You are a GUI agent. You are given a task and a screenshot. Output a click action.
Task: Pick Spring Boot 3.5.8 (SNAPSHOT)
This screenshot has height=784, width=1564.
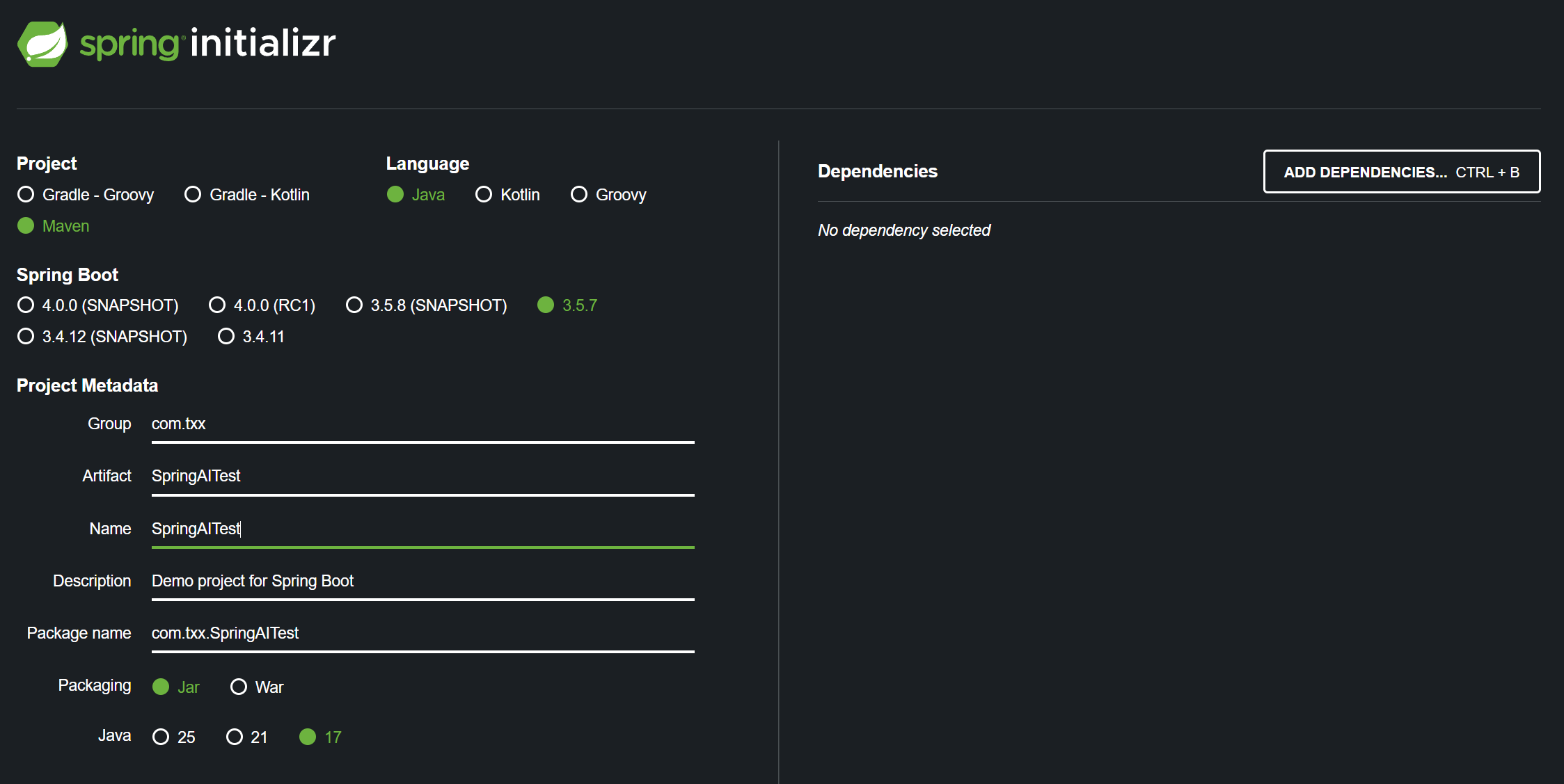tap(354, 305)
